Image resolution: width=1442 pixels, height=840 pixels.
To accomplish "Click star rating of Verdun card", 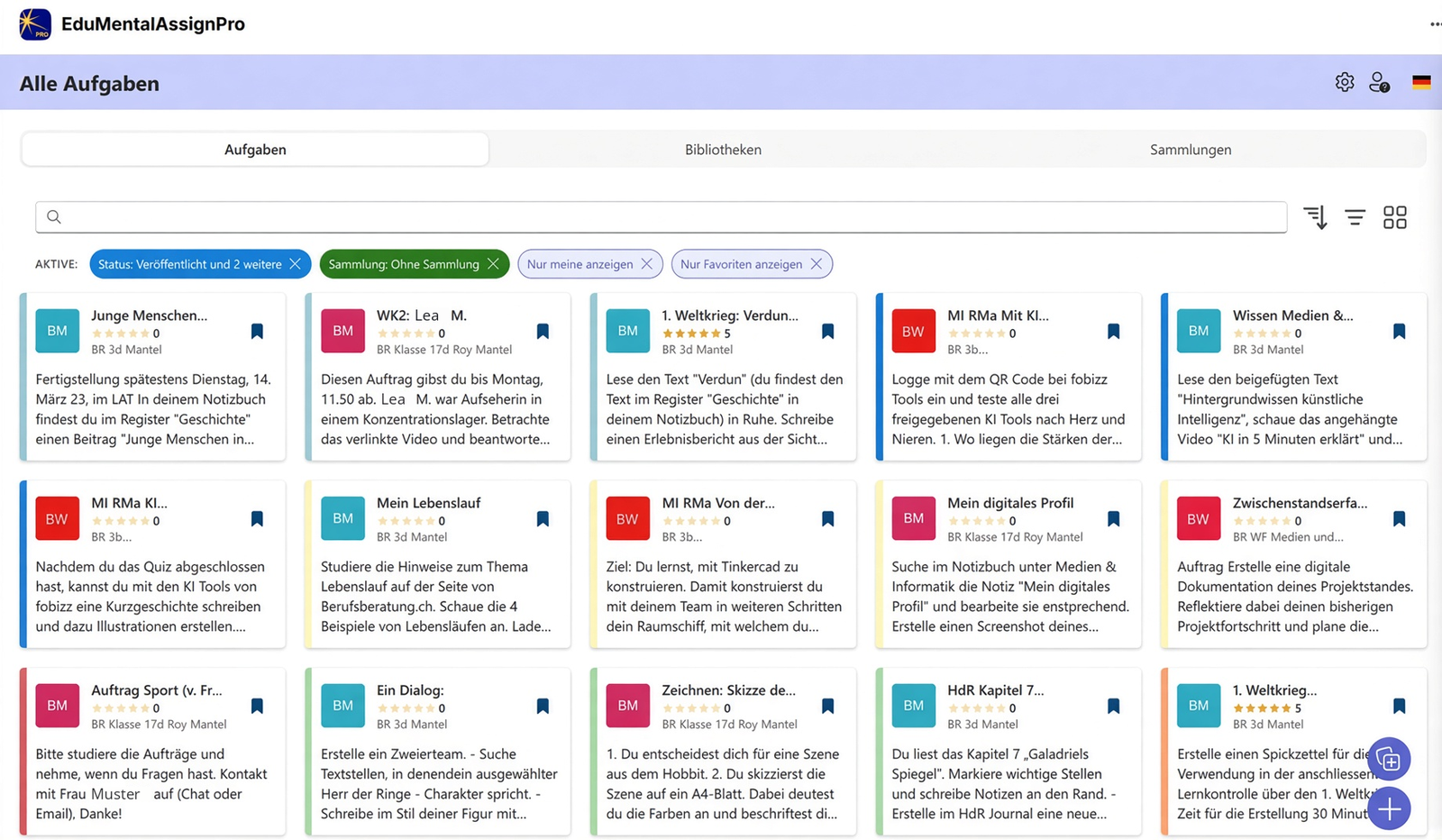I will tap(691, 333).
